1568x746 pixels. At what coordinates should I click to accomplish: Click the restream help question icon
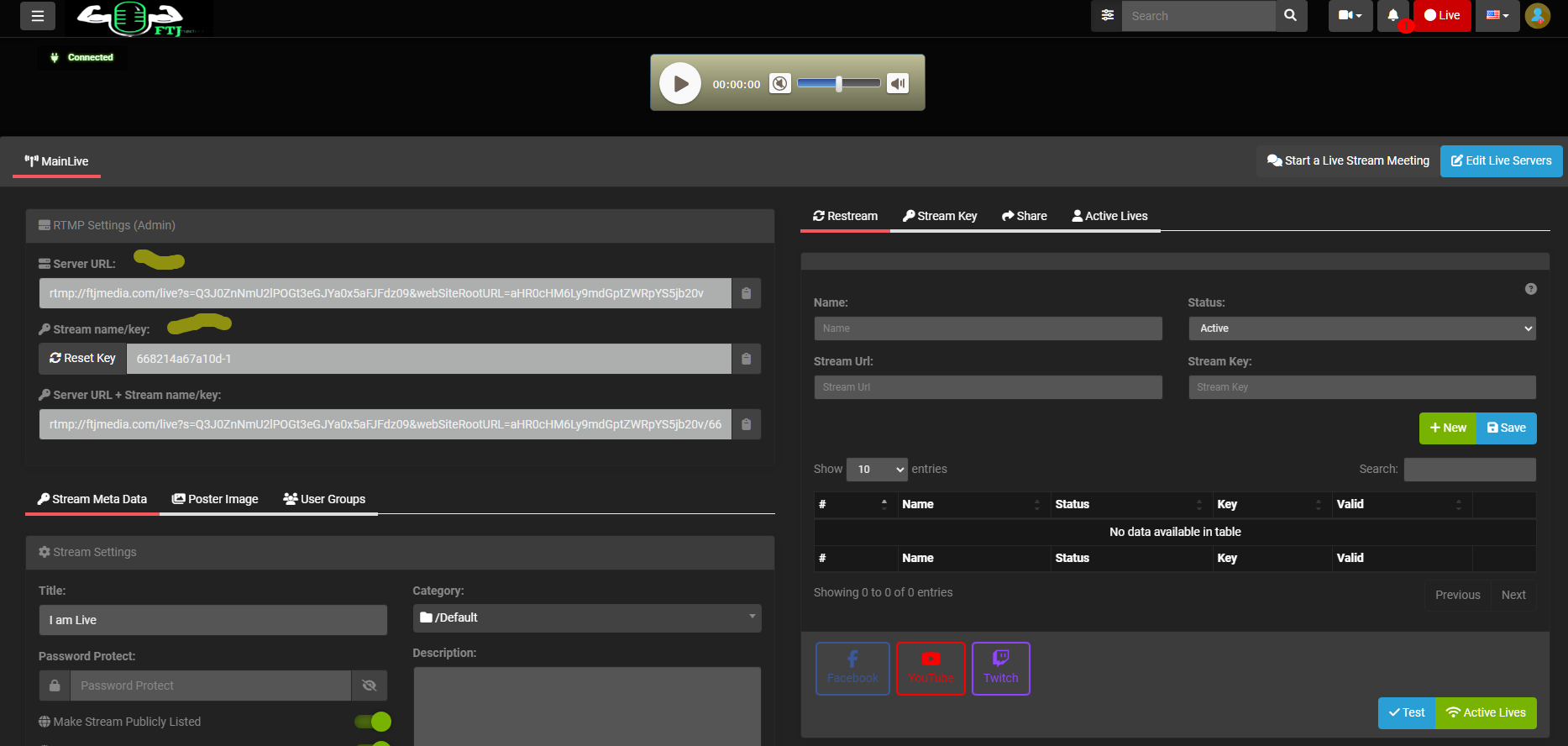1531,289
